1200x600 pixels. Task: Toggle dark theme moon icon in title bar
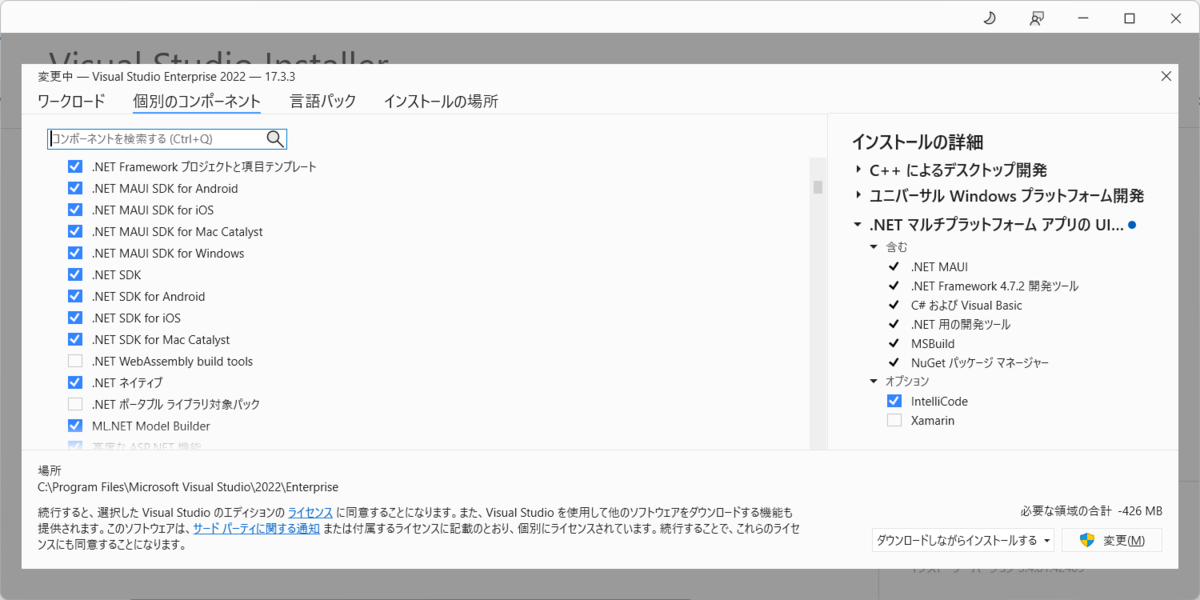tap(990, 18)
